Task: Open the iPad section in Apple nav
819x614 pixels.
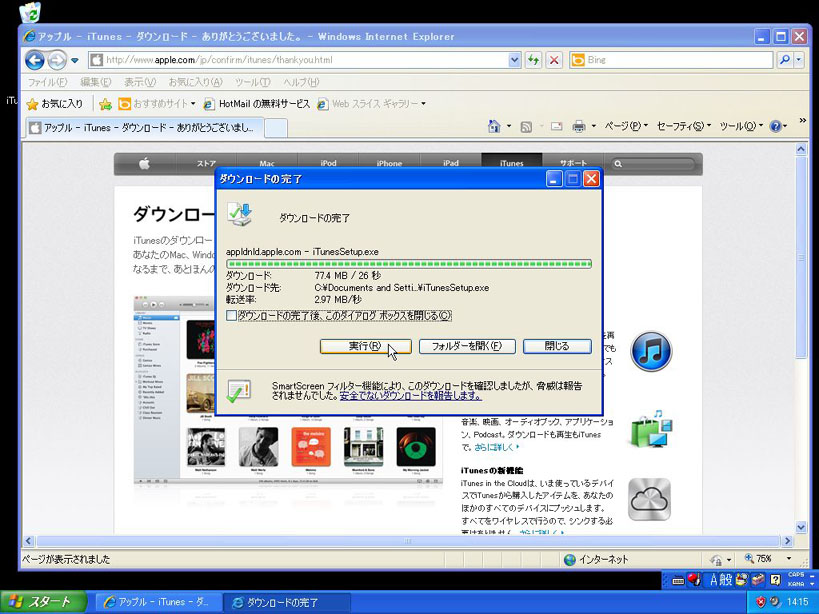Action: click(451, 164)
